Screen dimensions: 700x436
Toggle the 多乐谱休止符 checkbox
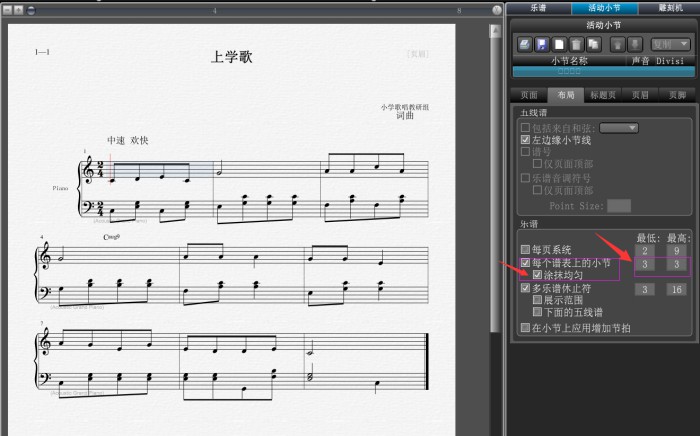click(526, 287)
